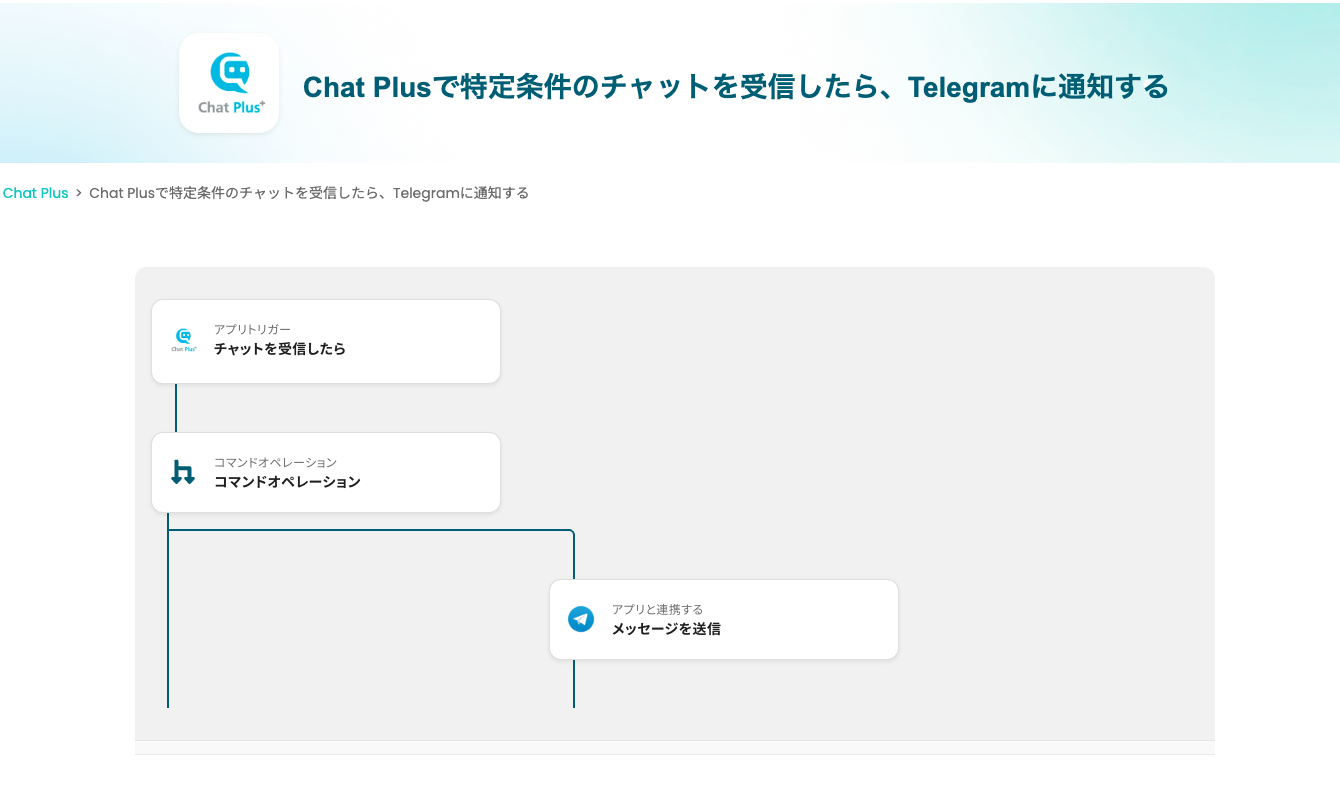Click the large Chat Plus logo in header

tap(229, 83)
